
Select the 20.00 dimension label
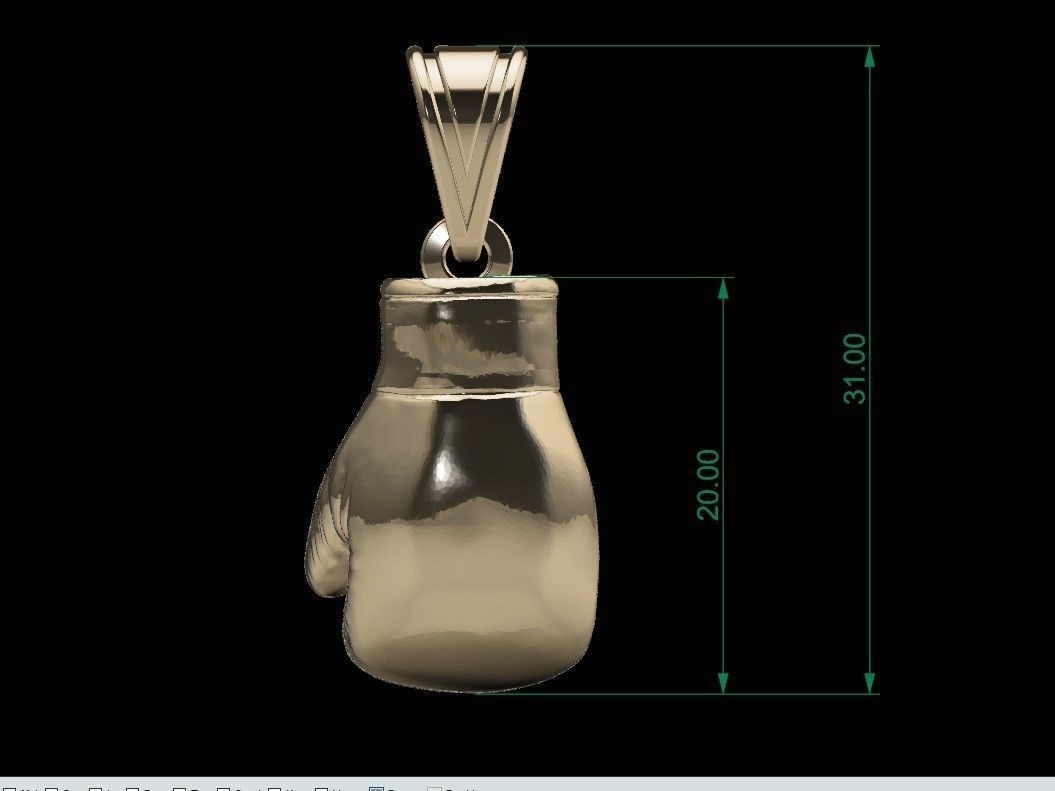point(708,484)
